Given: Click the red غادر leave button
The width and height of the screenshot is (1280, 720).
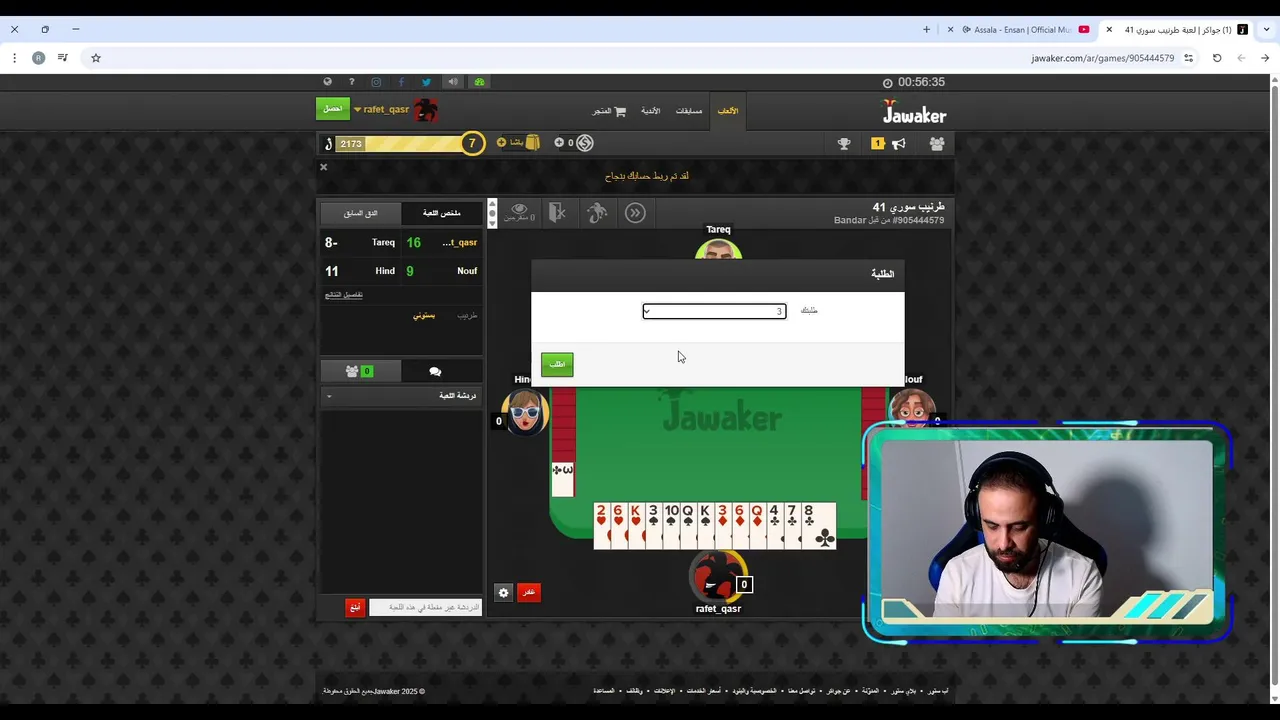Looking at the screenshot, I should click(528, 592).
